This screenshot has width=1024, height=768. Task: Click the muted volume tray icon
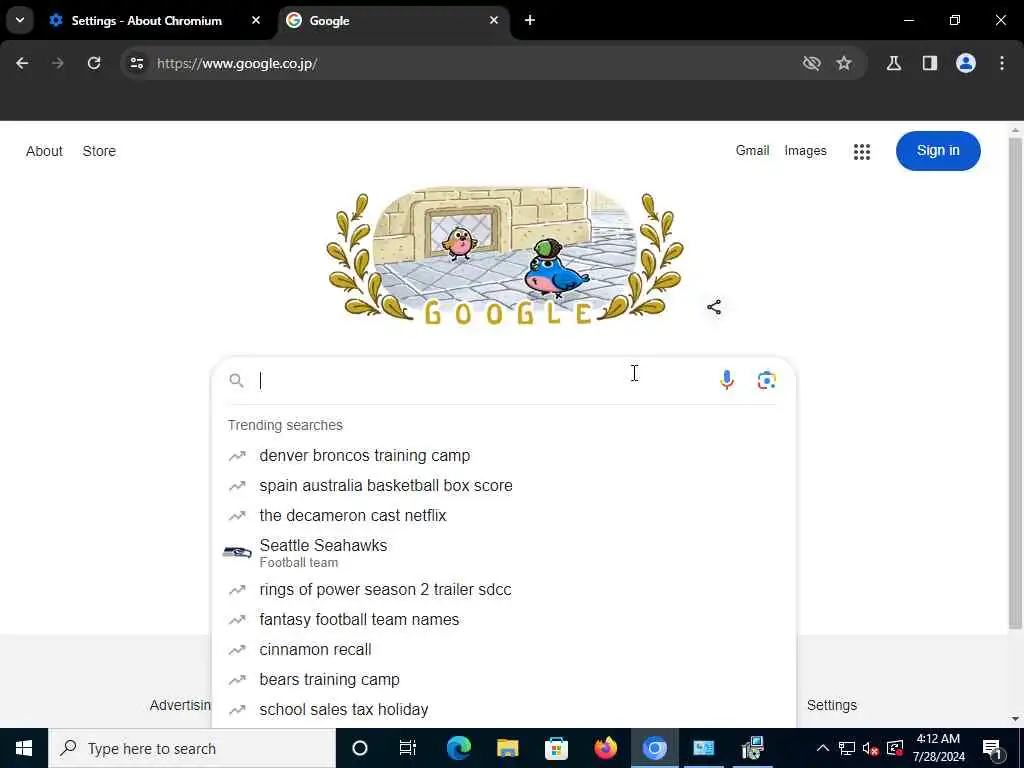[870, 748]
